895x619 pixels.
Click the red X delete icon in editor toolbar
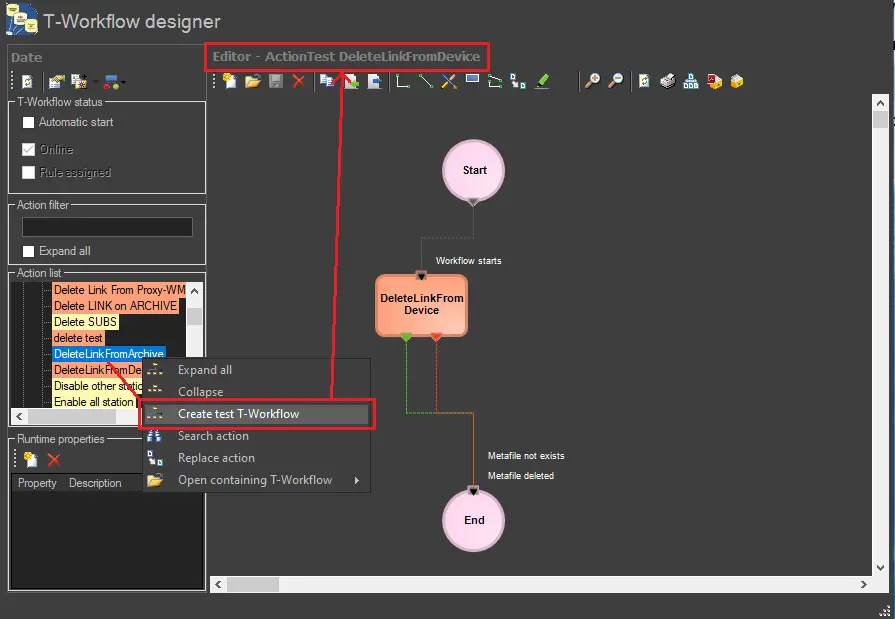pyautogui.click(x=298, y=81)
